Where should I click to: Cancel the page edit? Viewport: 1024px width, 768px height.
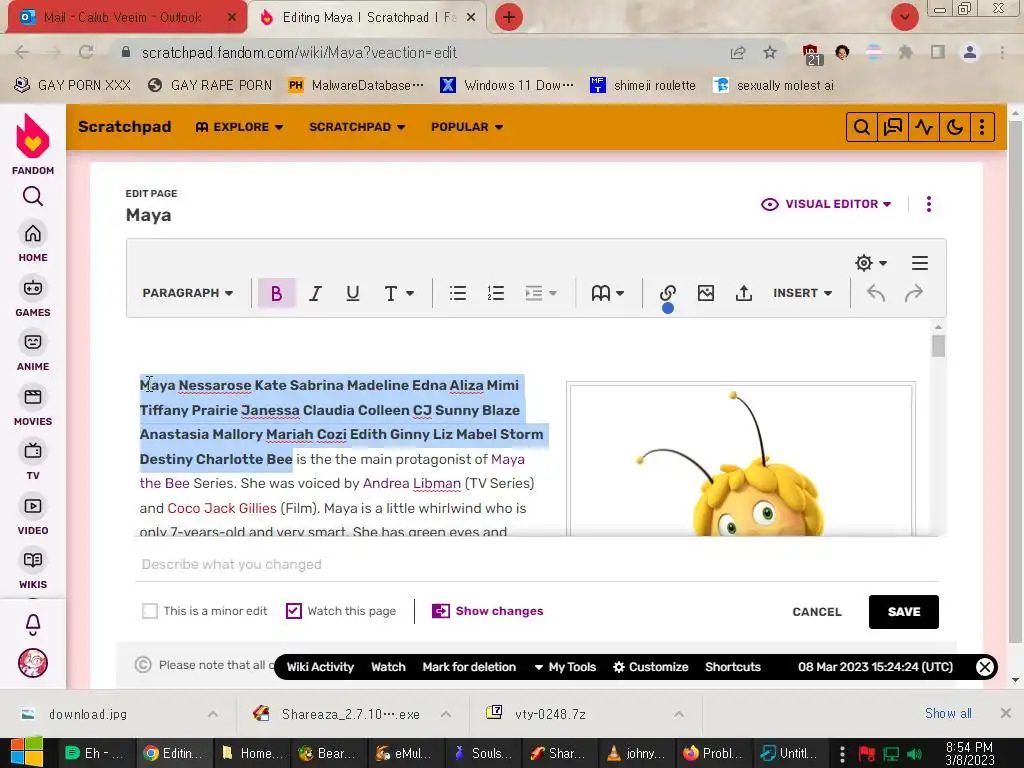[x=817, y=612]
